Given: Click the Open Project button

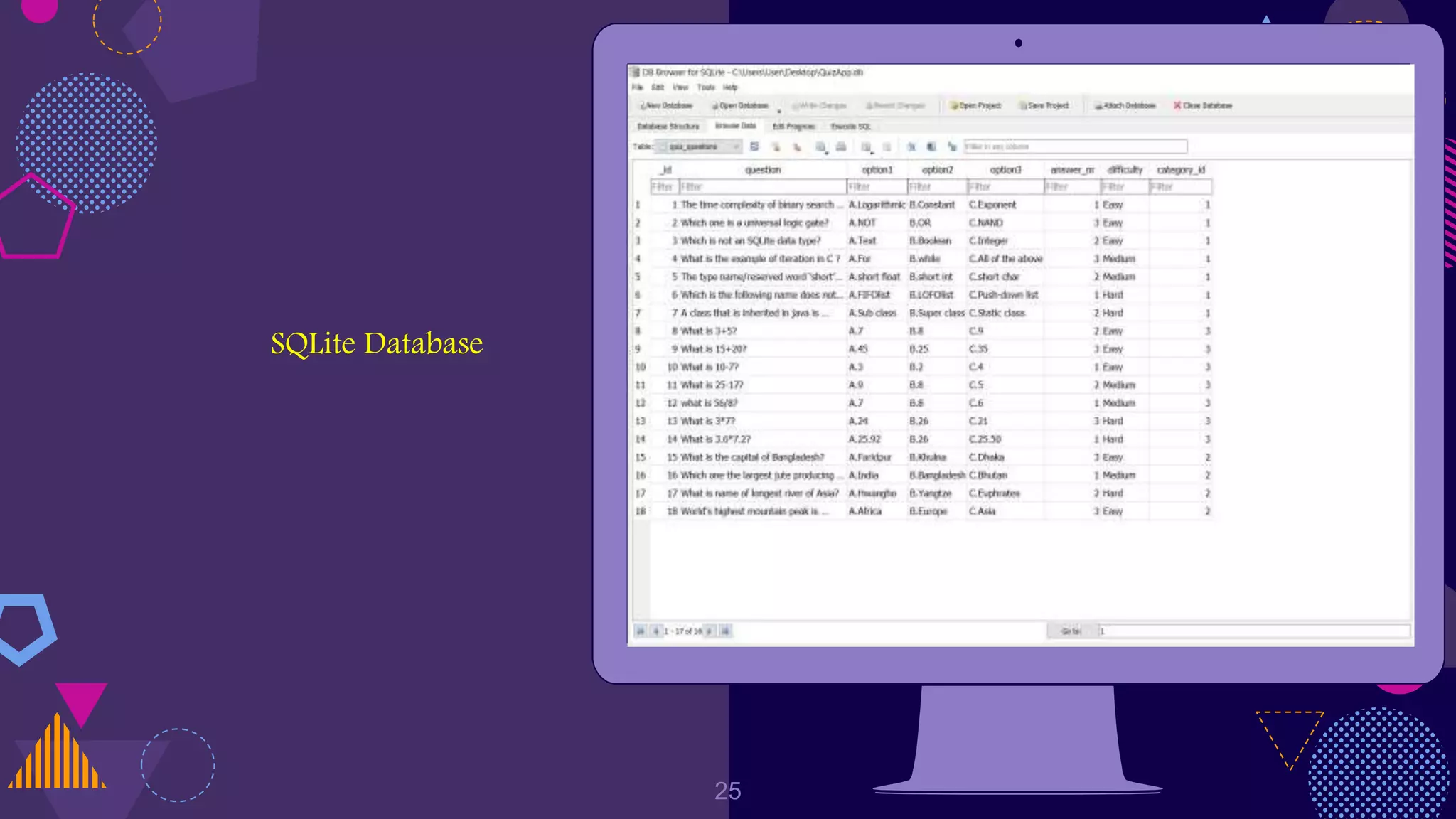Looking at the screenshot, I should 975,105.
